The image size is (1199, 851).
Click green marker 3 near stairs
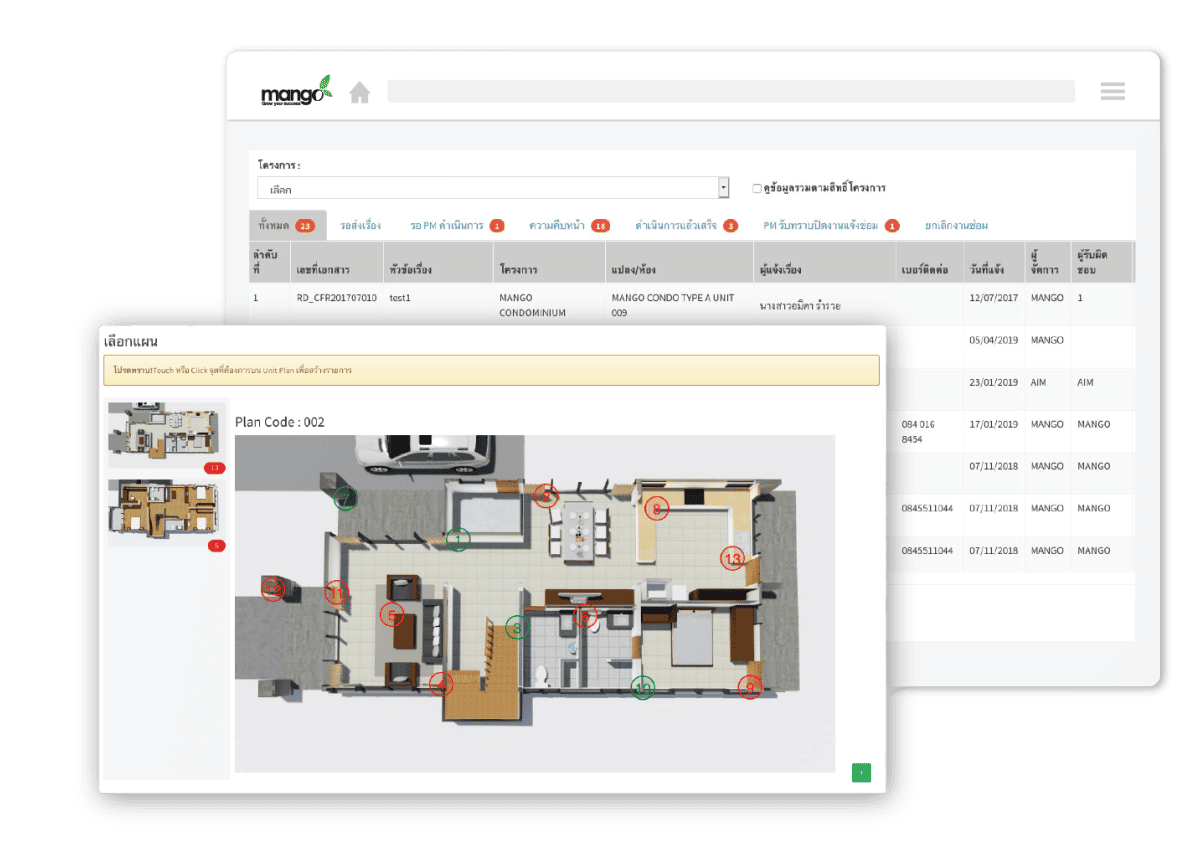[x=517, y=628]
